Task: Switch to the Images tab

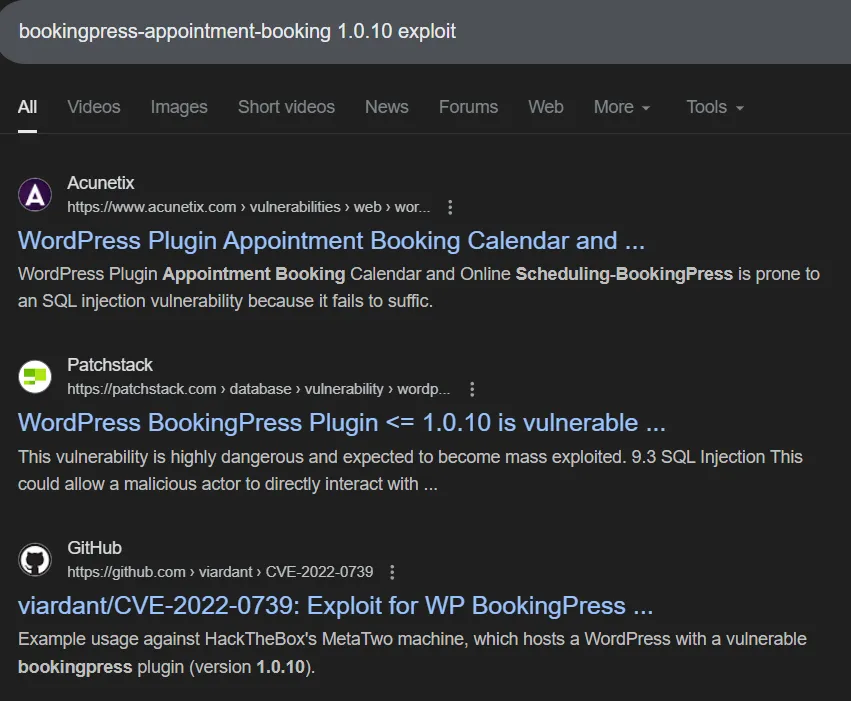Action: pos(179,107)
